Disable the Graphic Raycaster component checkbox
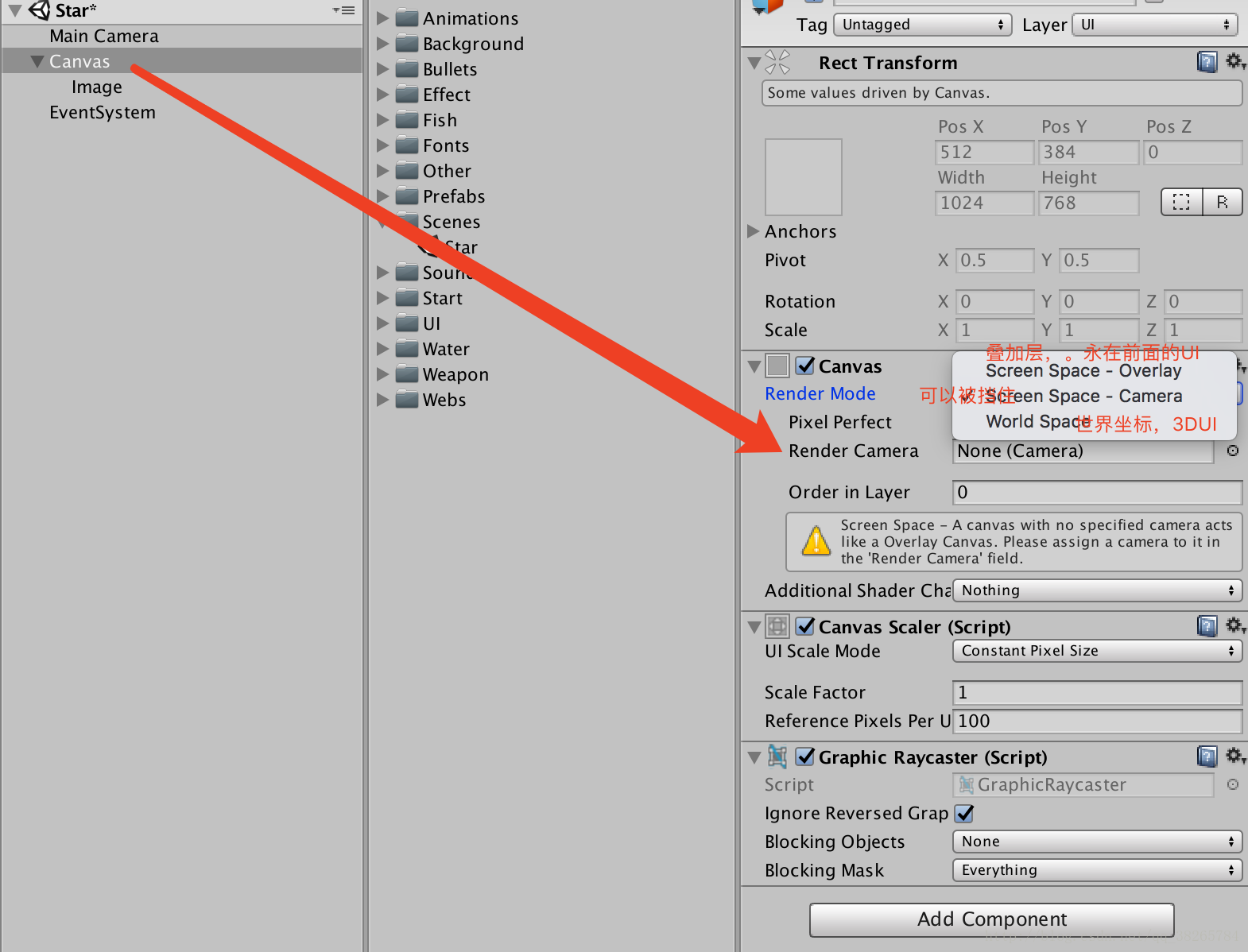This screenshot has height=952, width=1248. click(805, 757)
